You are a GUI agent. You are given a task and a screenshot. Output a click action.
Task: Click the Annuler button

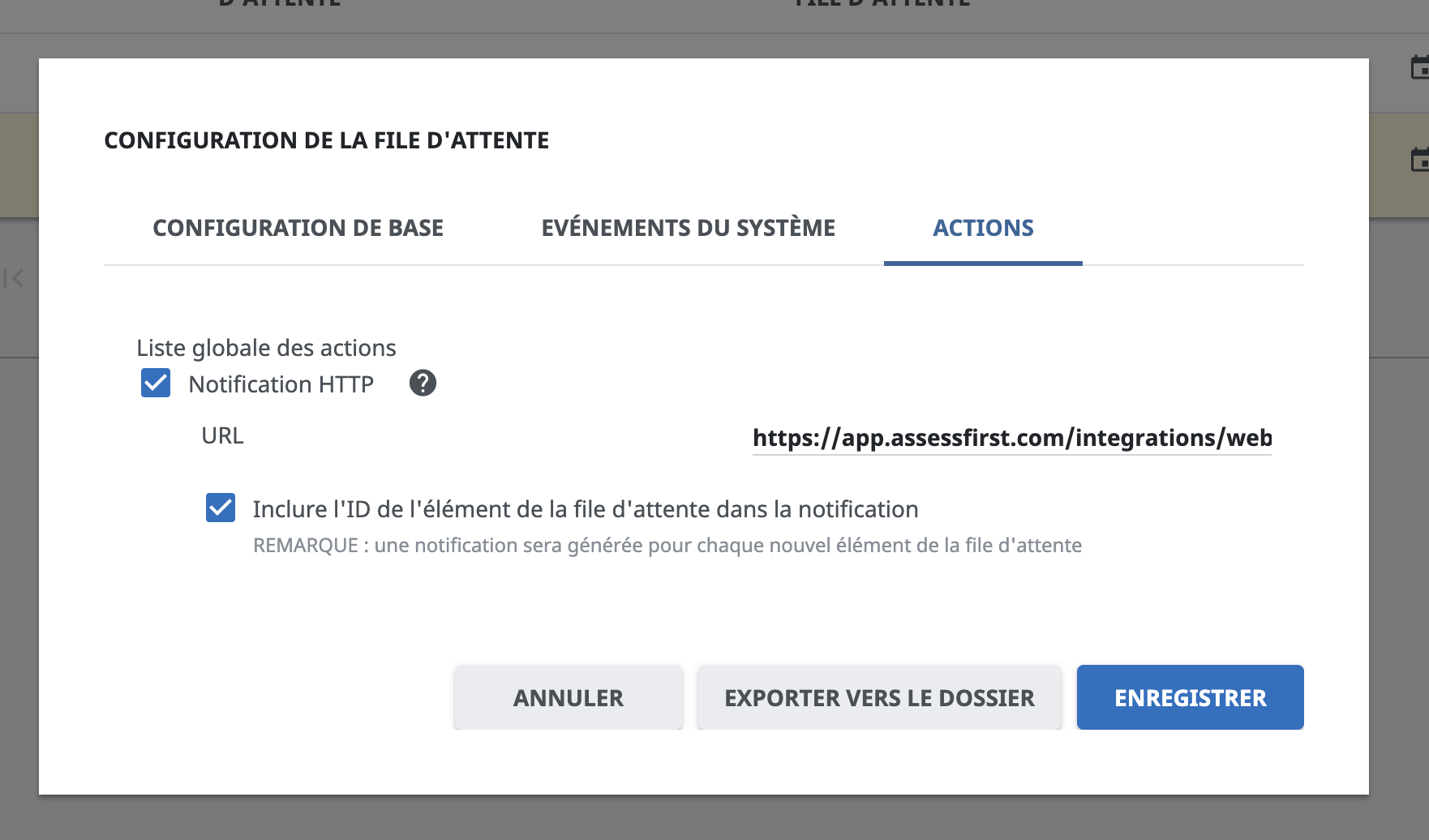(x=568, y=696)
